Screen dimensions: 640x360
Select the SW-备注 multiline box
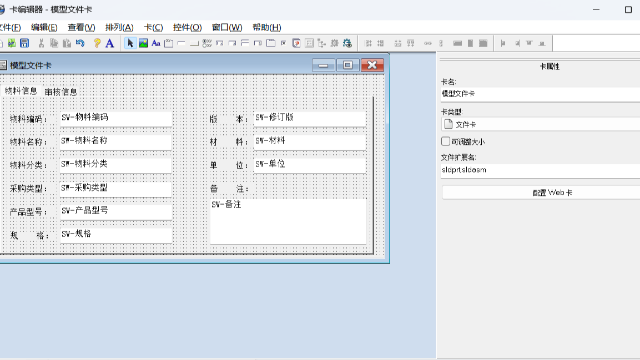[288, 222]
